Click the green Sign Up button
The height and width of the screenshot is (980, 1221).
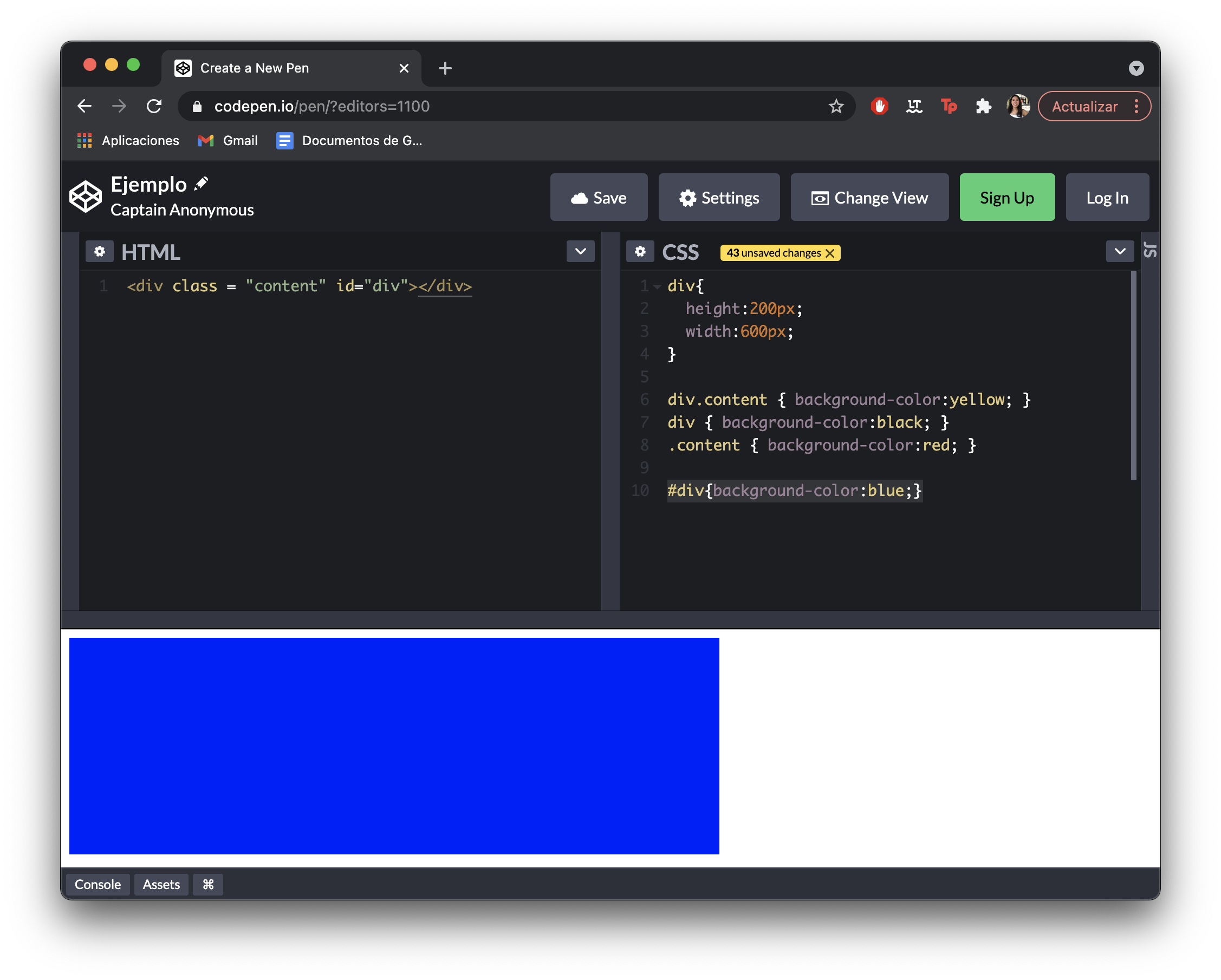[1006, 197]
